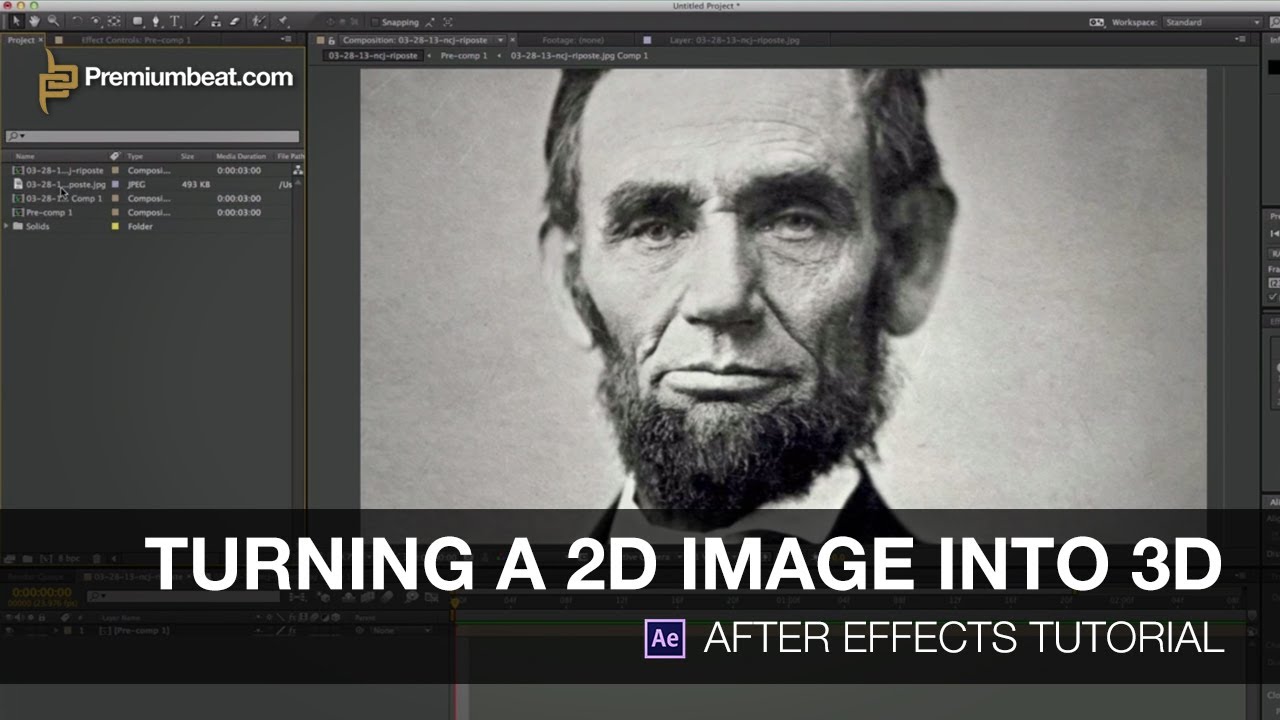1280x720 pixels.
Task: Select the Brush tool
Action: click(x=200, y=21)
